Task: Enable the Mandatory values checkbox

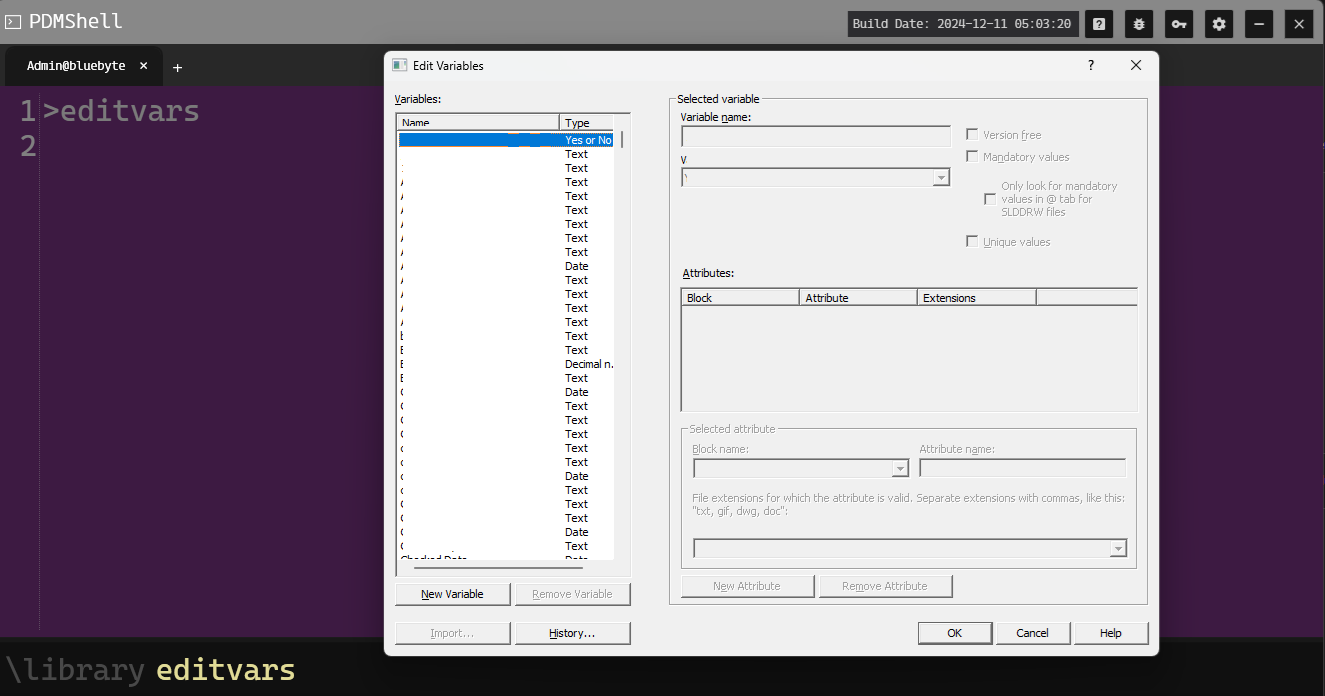Action: tap(971, 156)
